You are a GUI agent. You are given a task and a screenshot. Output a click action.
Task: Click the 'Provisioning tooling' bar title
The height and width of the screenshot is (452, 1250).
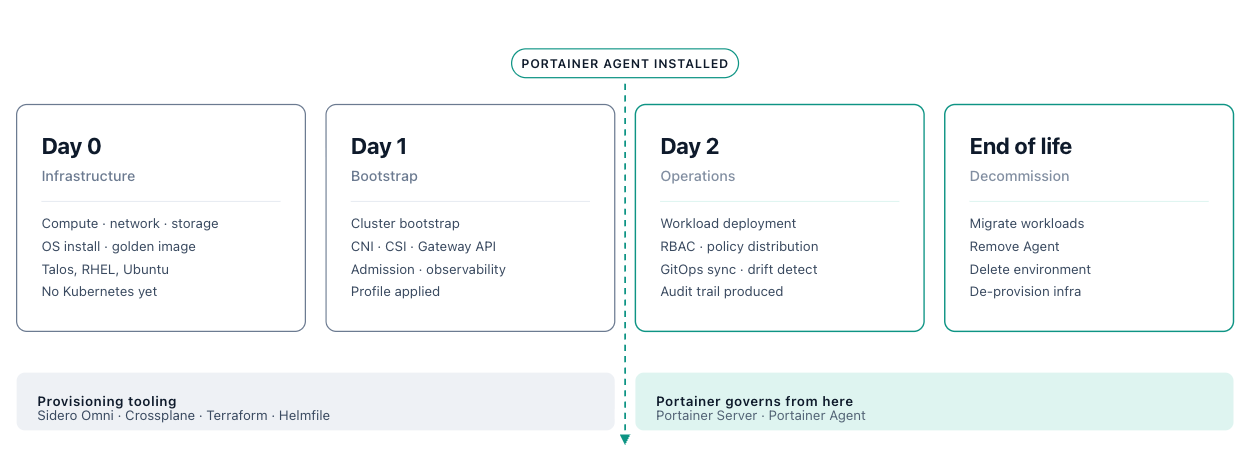tap(107, 402)
